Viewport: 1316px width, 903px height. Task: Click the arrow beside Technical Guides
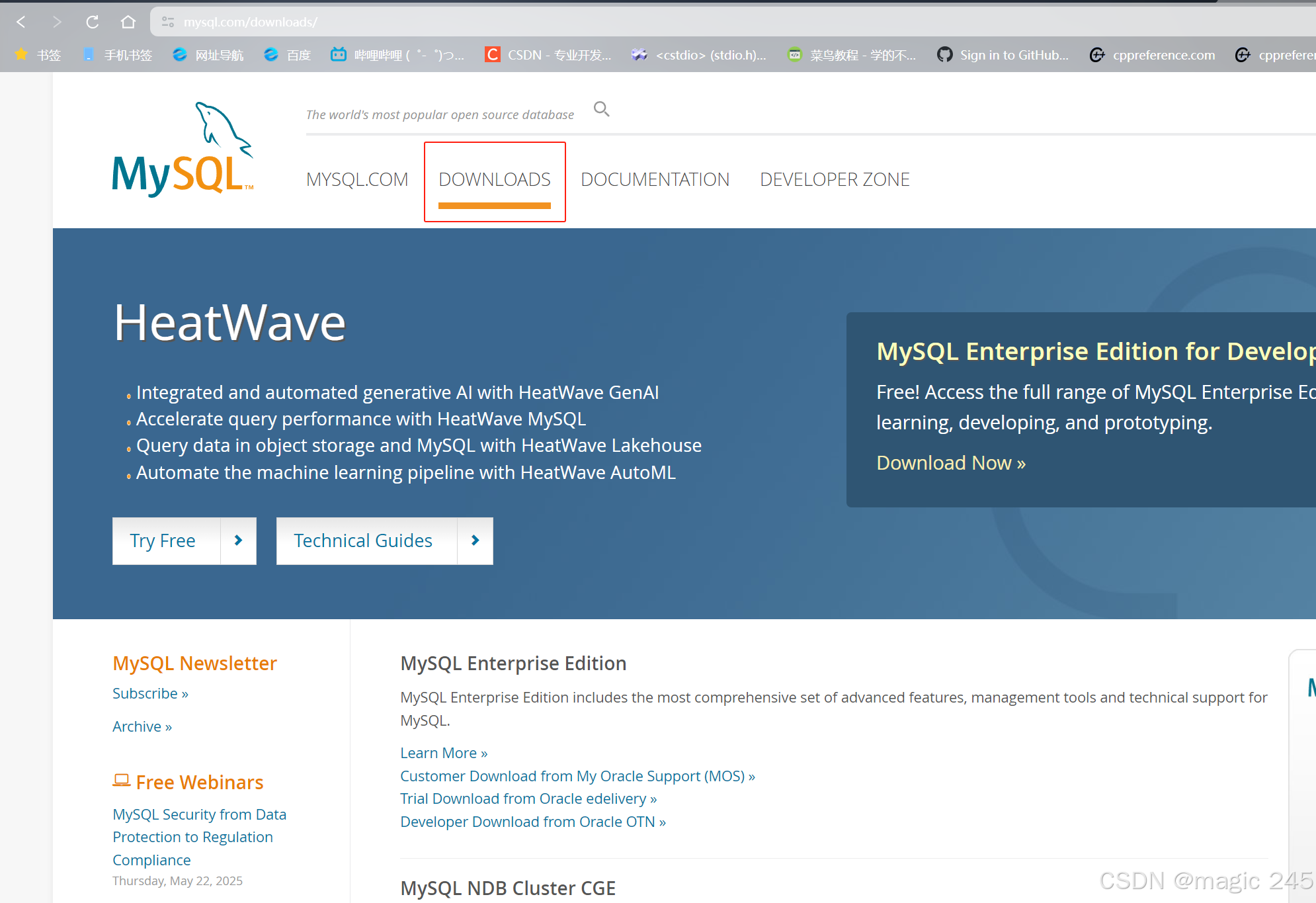[x=475, y=540]
